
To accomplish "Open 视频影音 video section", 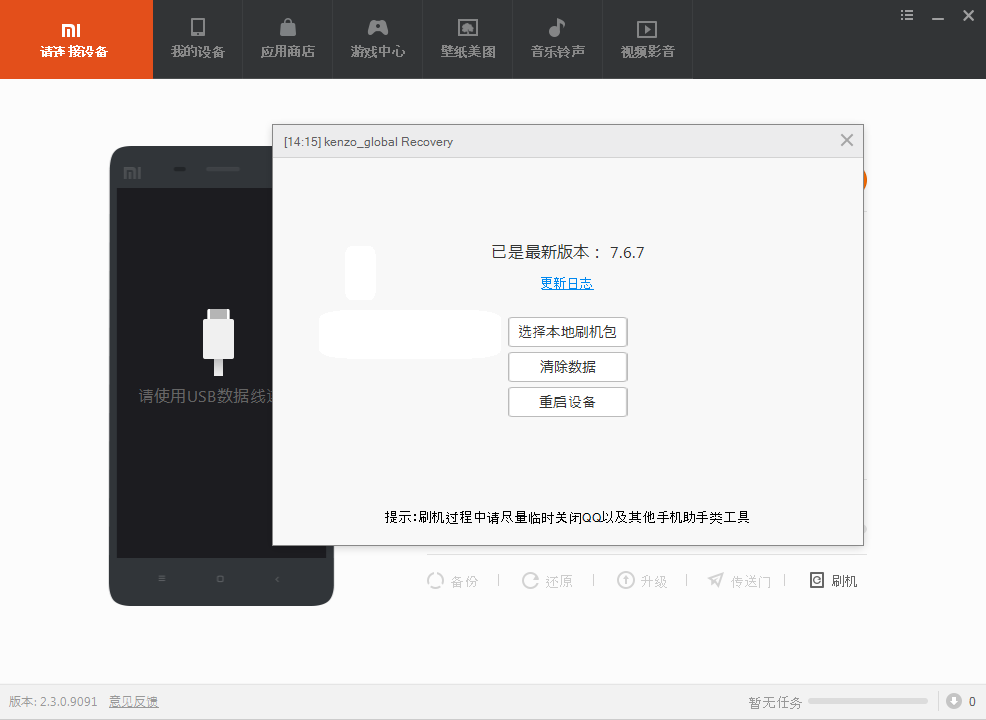I will tap(647, 29).
